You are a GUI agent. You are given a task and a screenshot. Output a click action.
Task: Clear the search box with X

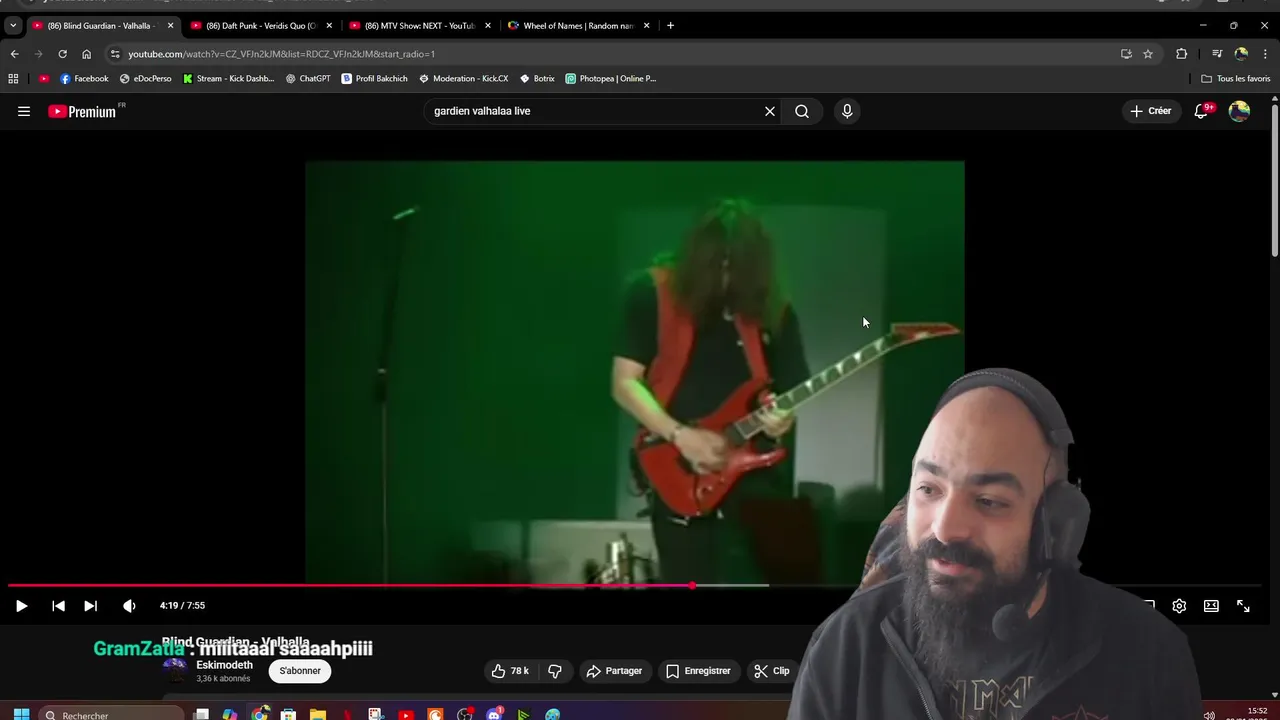(x=770, y=111)
